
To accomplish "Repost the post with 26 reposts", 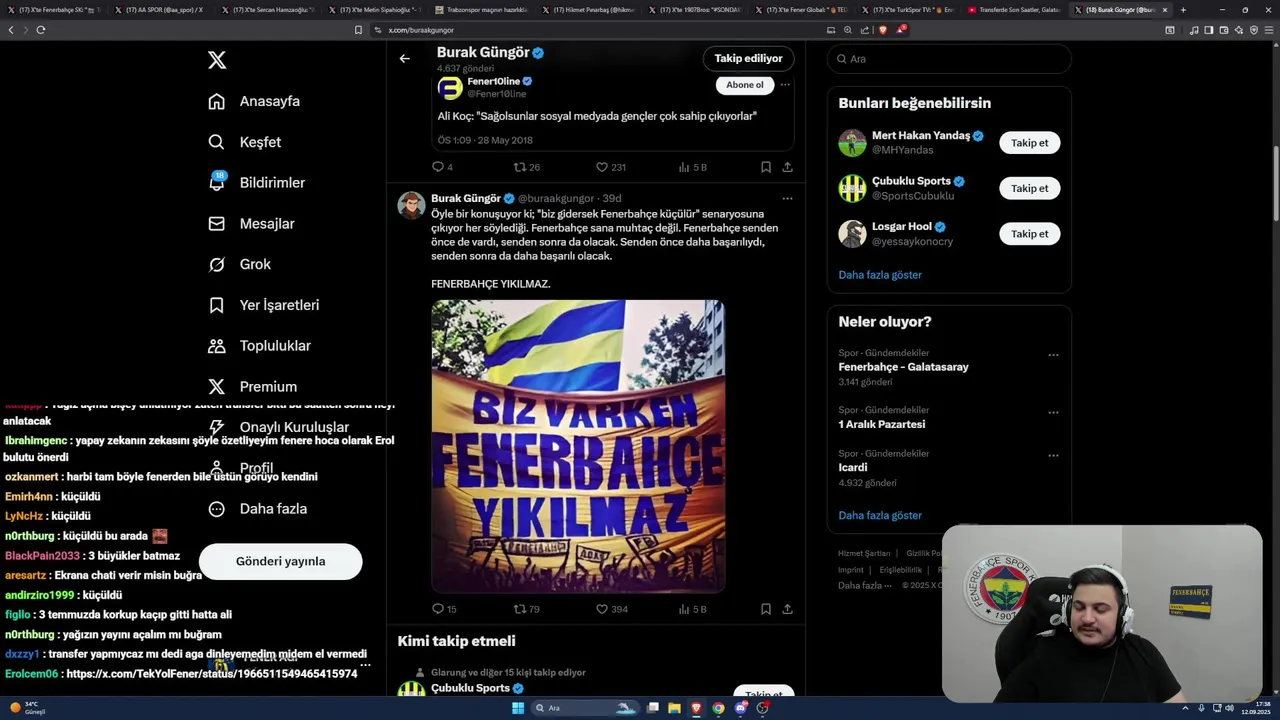I will 526,167.
